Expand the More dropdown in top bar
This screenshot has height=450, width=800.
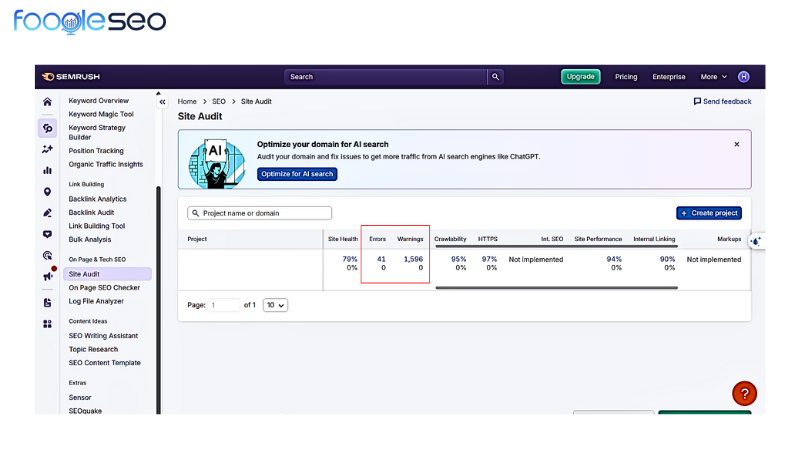pyautogui.click(x=713, y=77)
